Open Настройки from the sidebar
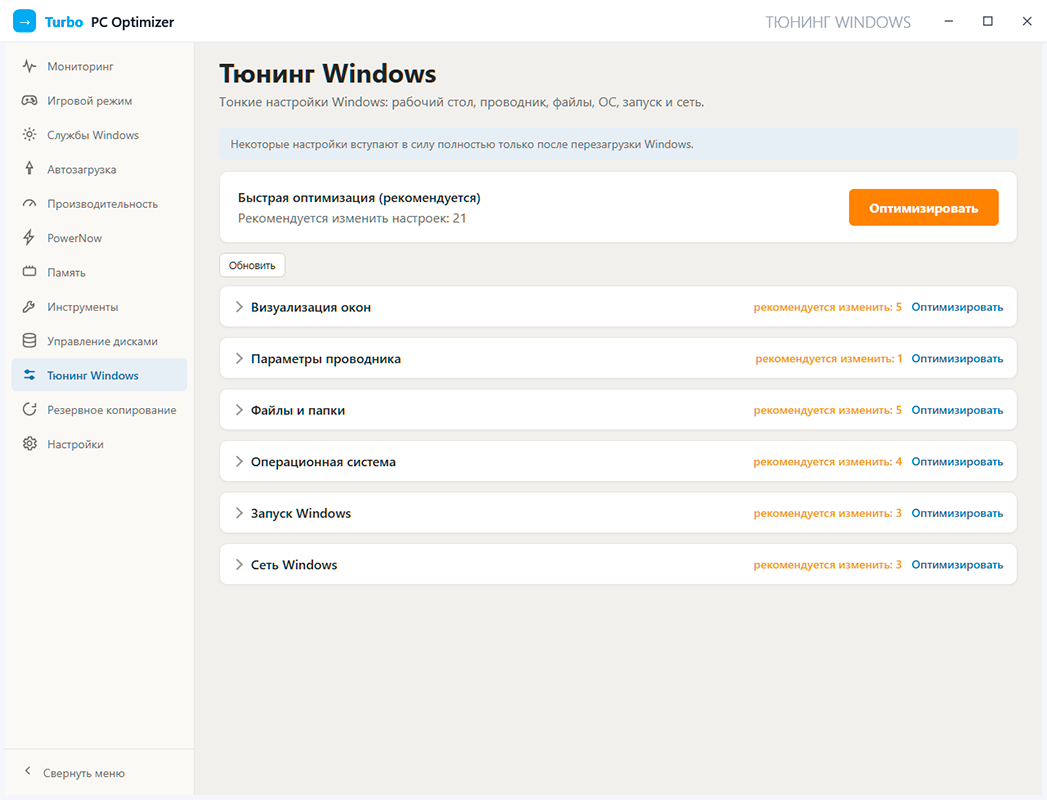 click(x=99, y=444)
